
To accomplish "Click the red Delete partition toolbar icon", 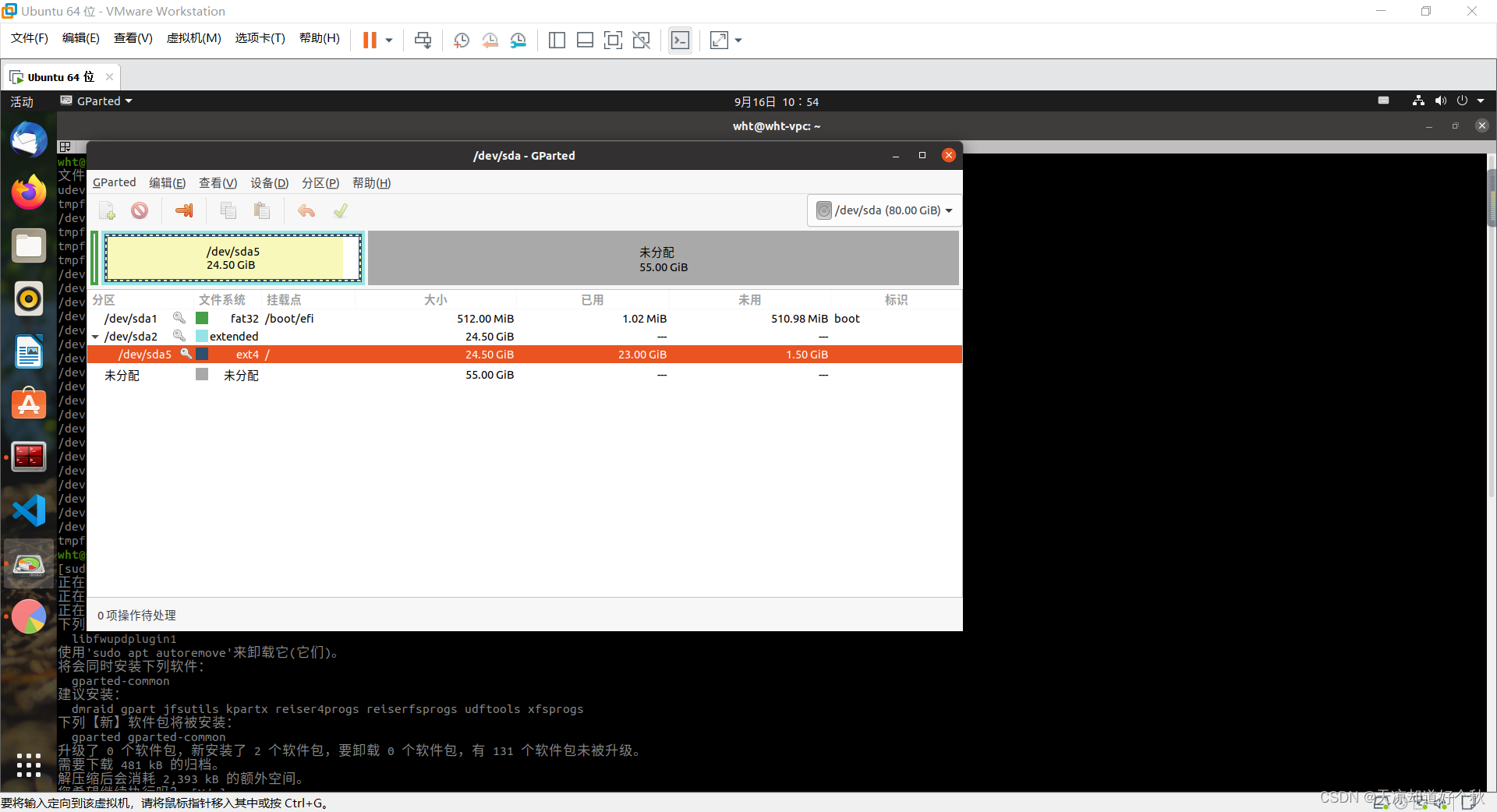I will pos(140,210).
